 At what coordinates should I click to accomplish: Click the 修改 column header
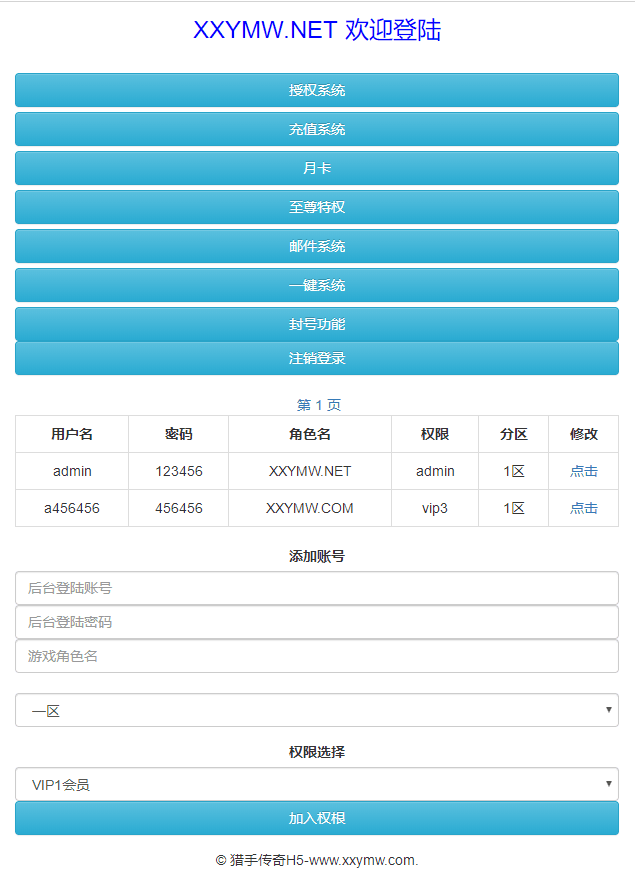tap(583, 434)
